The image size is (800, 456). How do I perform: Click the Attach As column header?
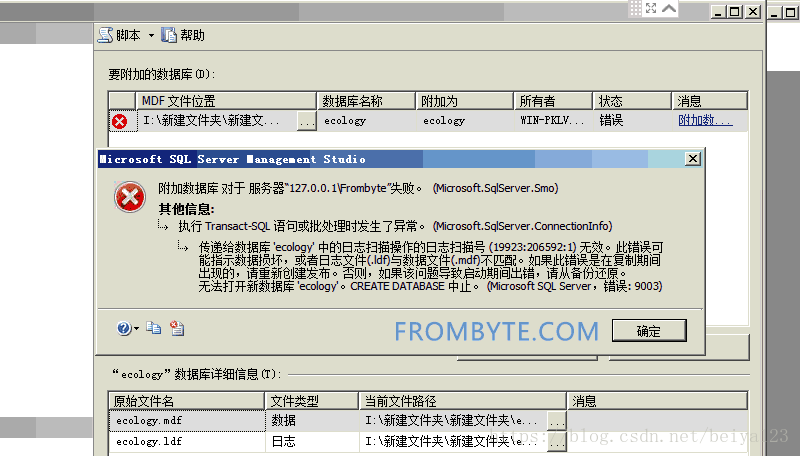(x=464, y=101)
